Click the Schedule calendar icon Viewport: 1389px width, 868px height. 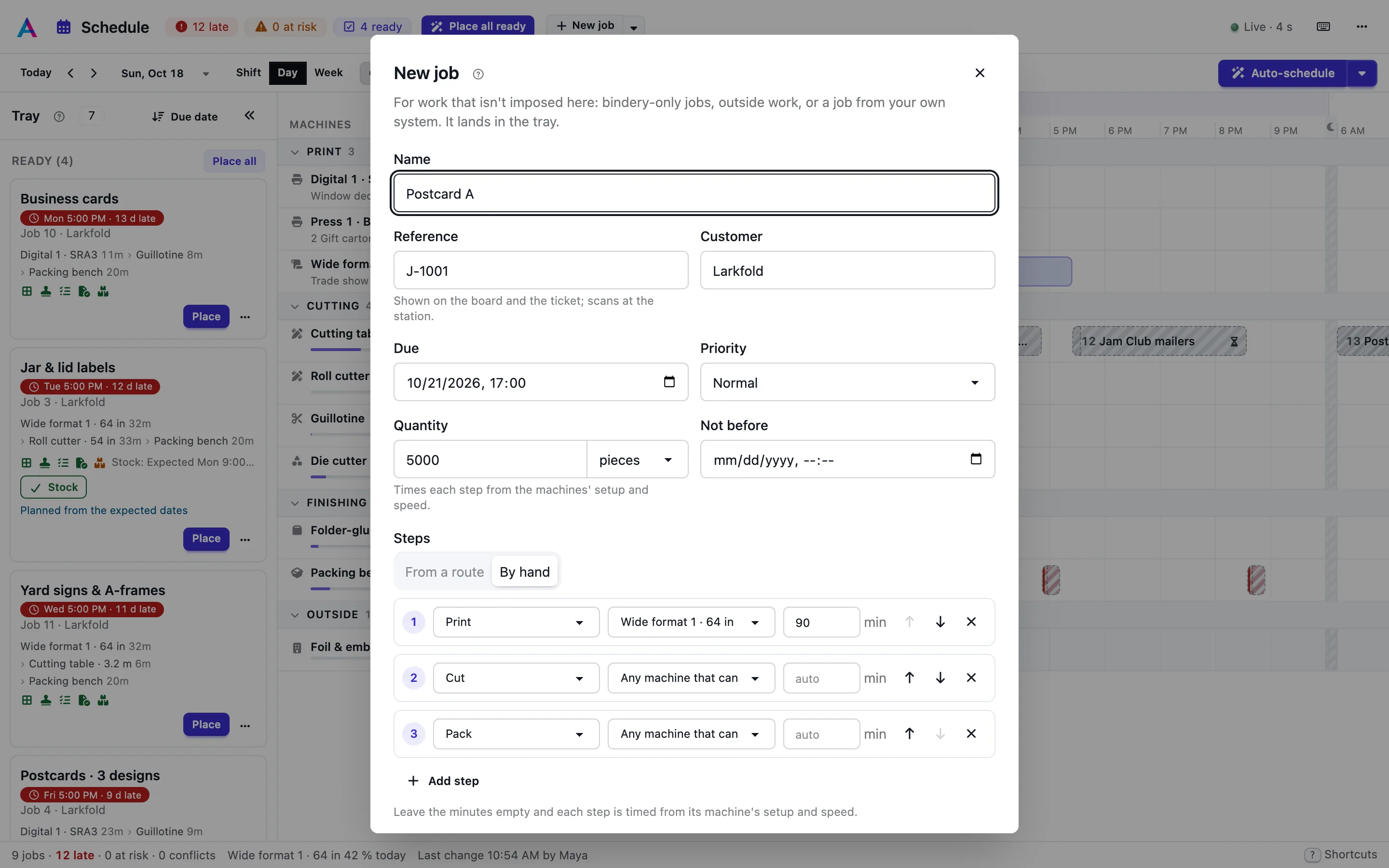[64, 27]
